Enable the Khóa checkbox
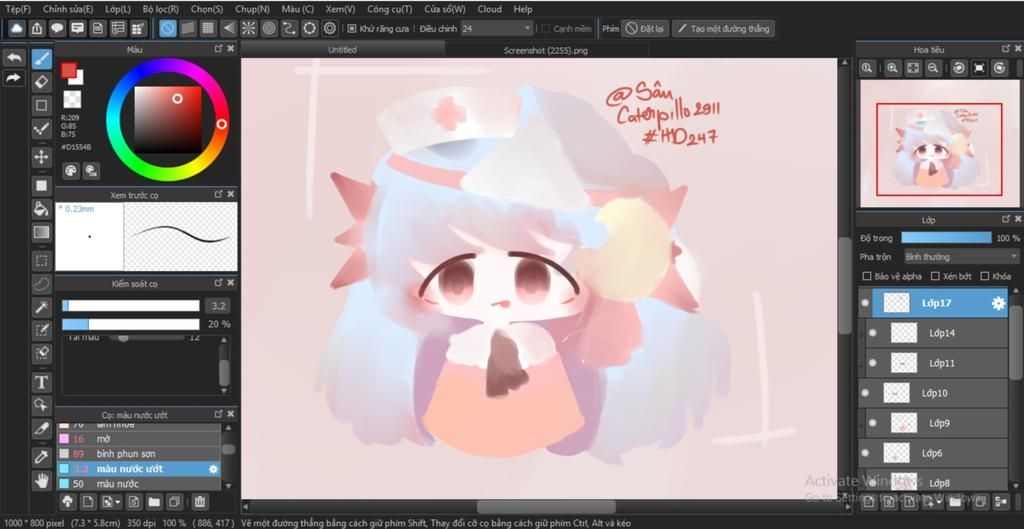This screenshot has height=529, width=1024. click(x=985, y=276)
